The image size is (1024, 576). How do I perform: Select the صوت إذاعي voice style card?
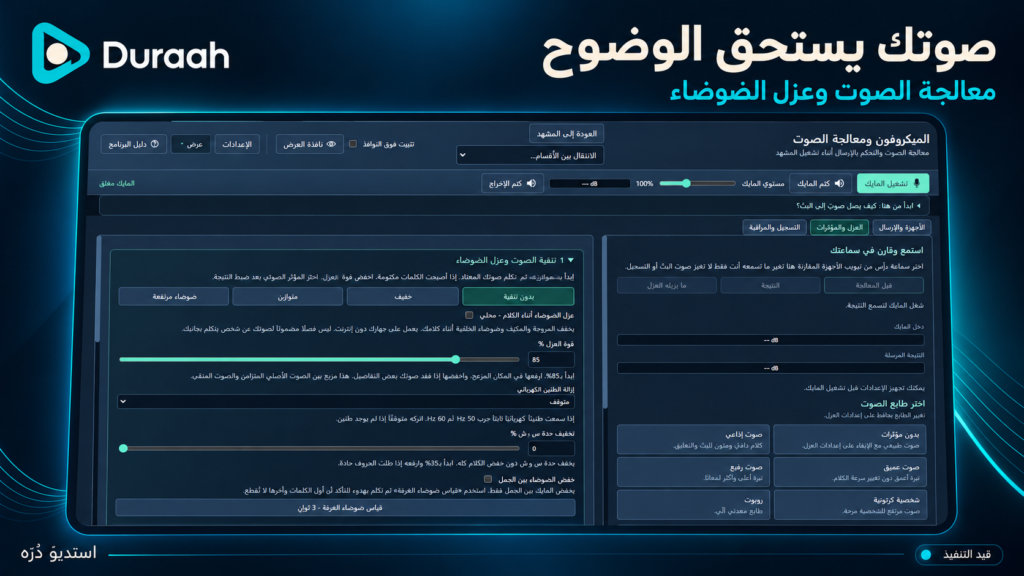click(694, 440)
